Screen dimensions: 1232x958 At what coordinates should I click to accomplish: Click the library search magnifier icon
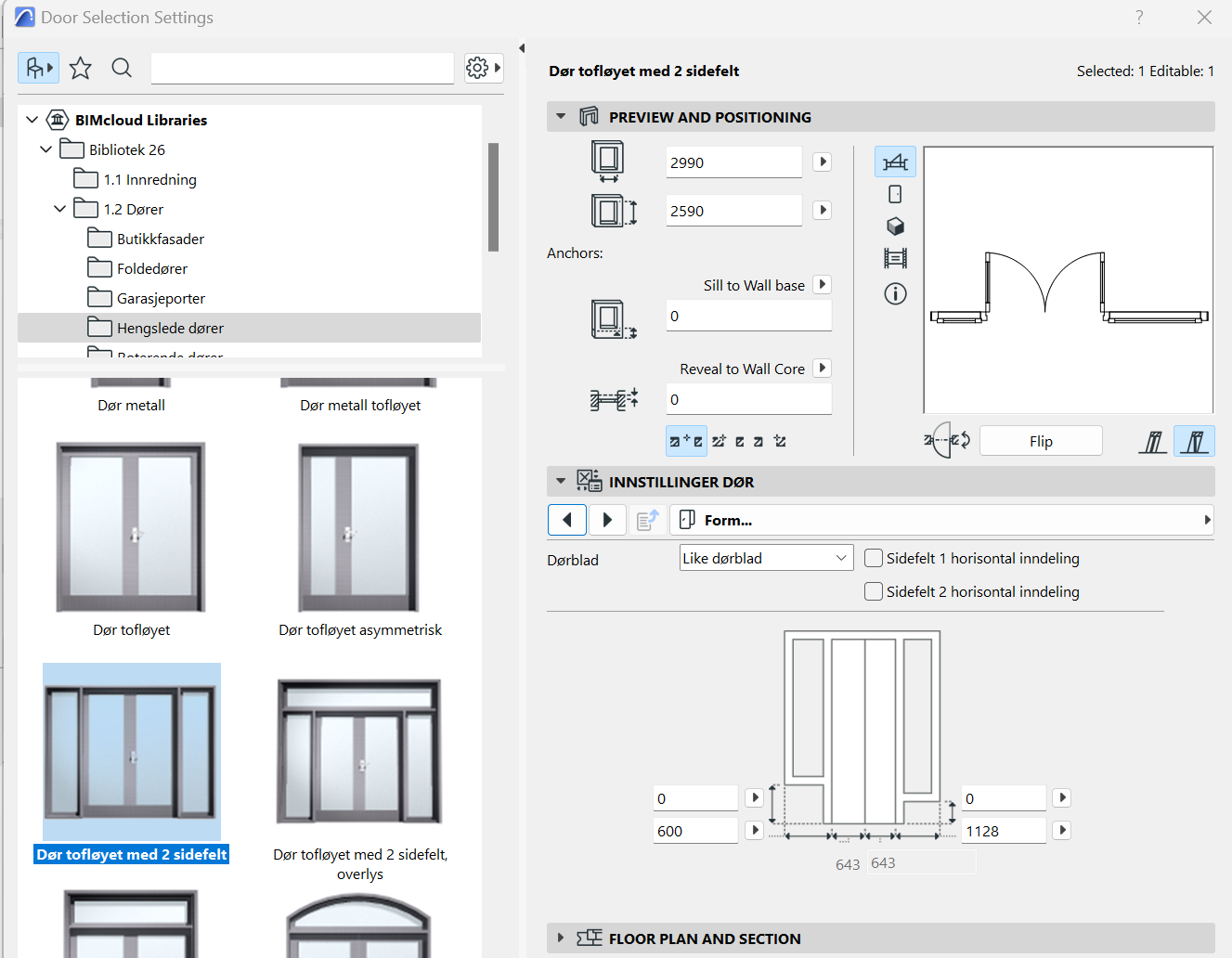(122, 68)
